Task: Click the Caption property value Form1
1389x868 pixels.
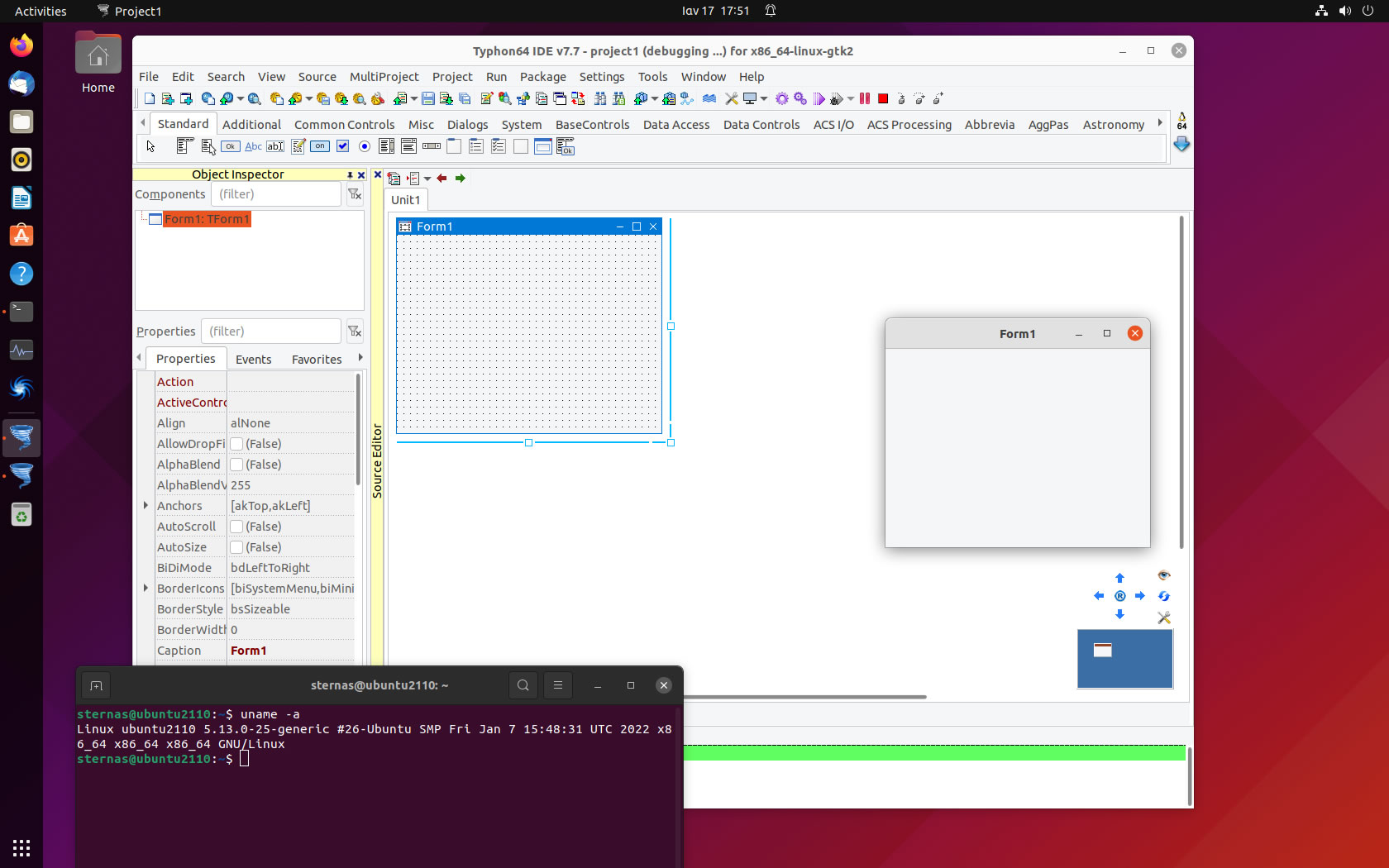Action: pyautogui.click(x=249, y=651)
